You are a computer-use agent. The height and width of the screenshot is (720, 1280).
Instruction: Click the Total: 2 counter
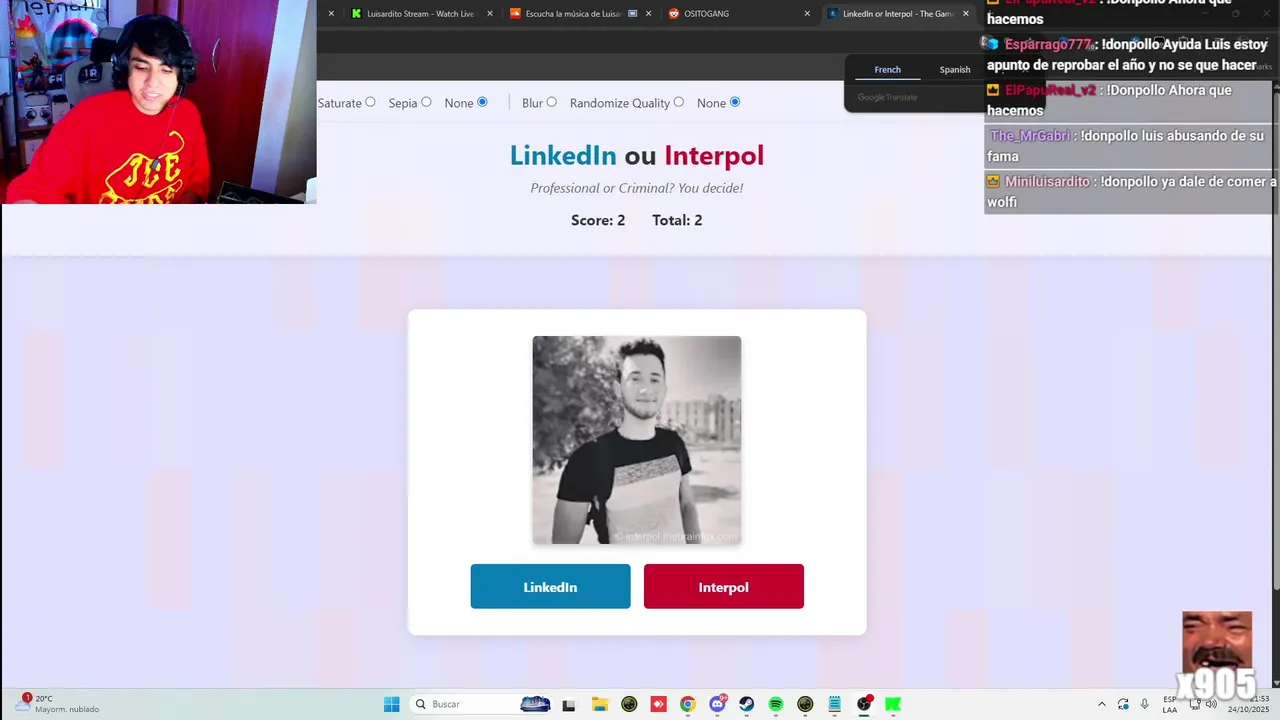click(x=677, y=220)
